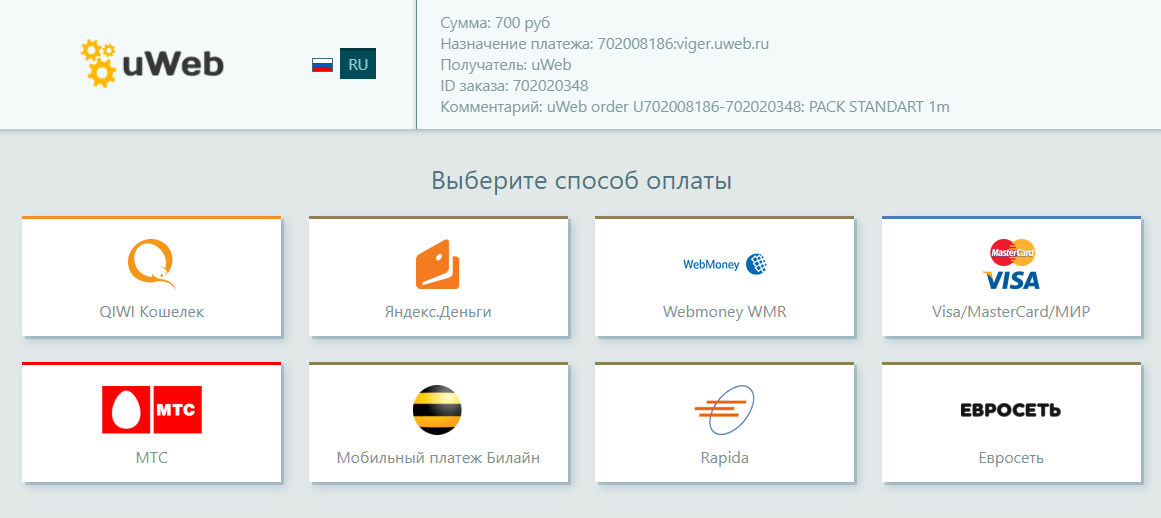Select the Webmoney WMR label
Screen dimensions: 1161x518
coord(724,312)
